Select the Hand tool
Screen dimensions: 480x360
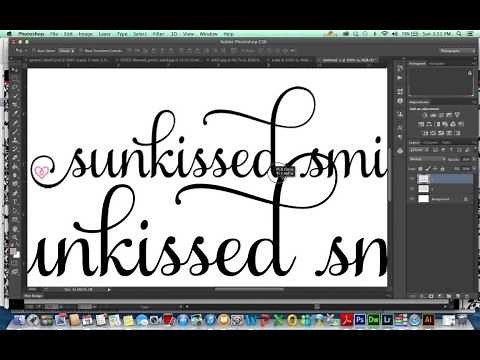(15, 229)
